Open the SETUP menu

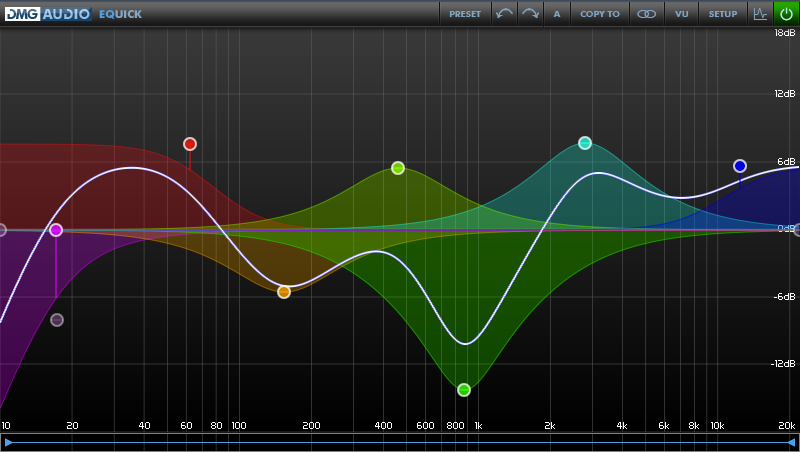[x=723, y=14]
